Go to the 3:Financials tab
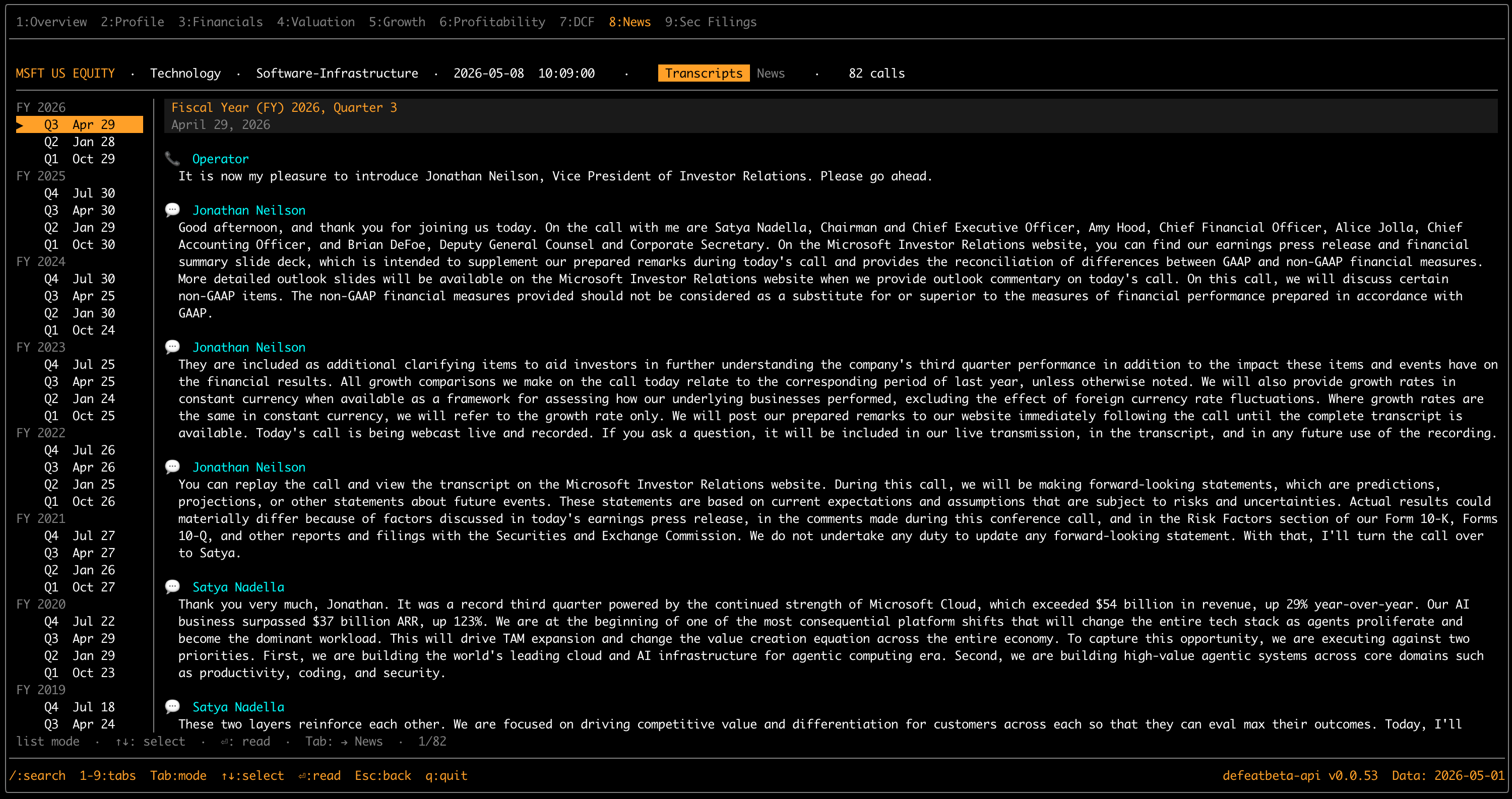 (220, 22)
